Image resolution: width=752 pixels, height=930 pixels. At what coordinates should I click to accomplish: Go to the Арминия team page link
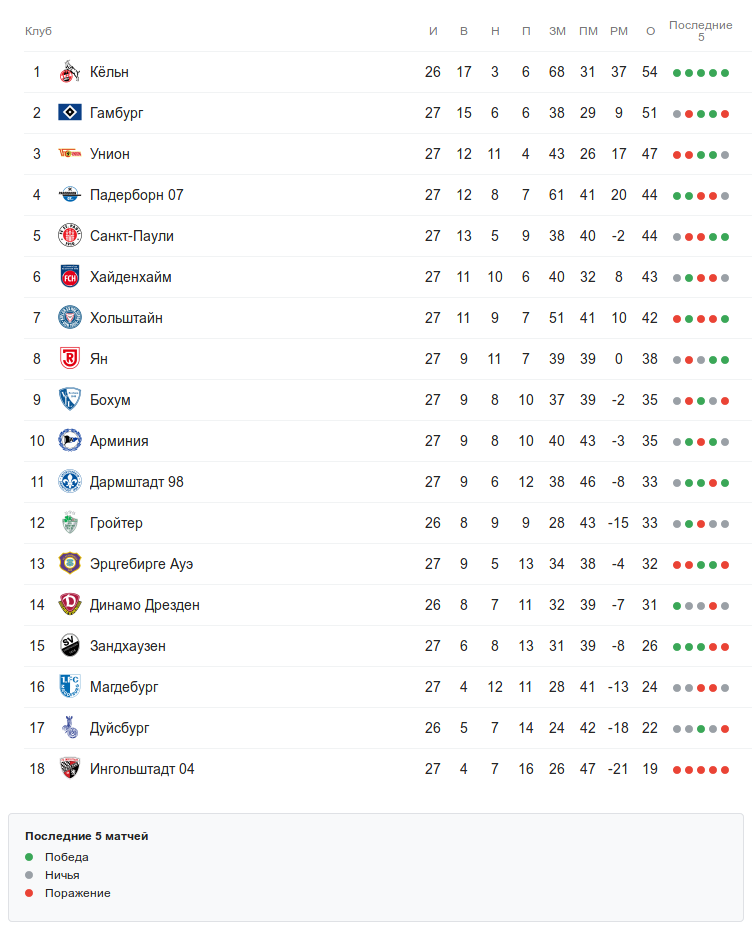tap(118, 441)
